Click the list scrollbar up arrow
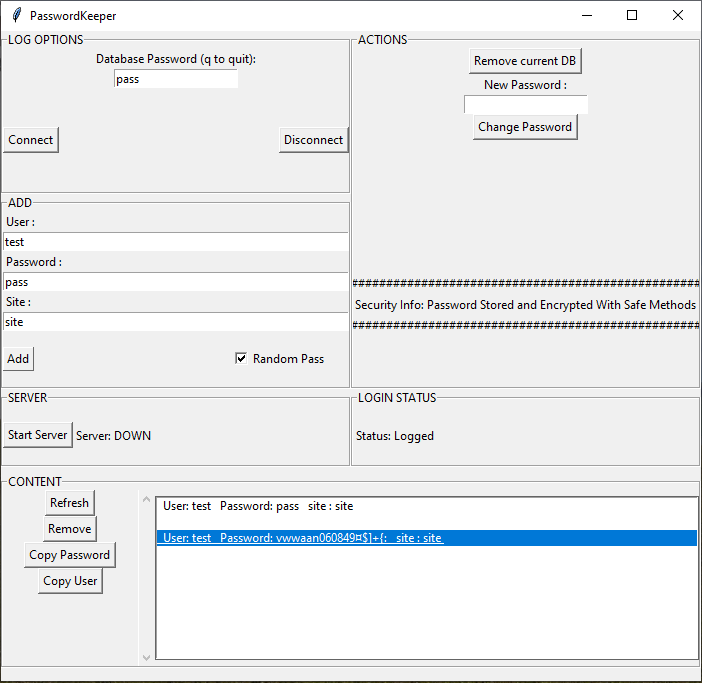The width and height of the screenshot is (702, 683). 146,499
